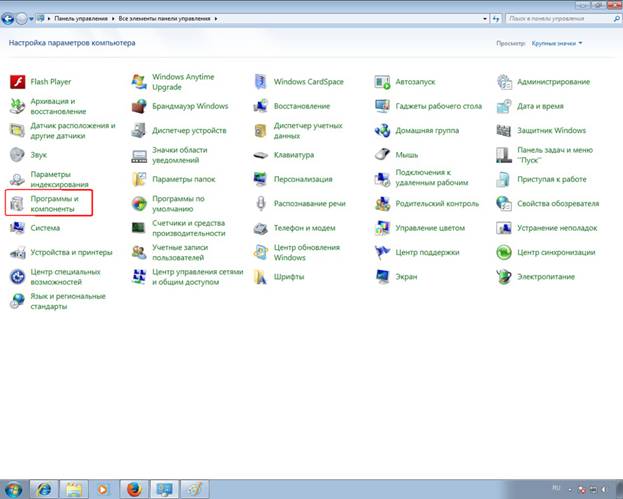
Task: Open the Мышь icon
Action: pyautogui.click(x=382, y=155)
